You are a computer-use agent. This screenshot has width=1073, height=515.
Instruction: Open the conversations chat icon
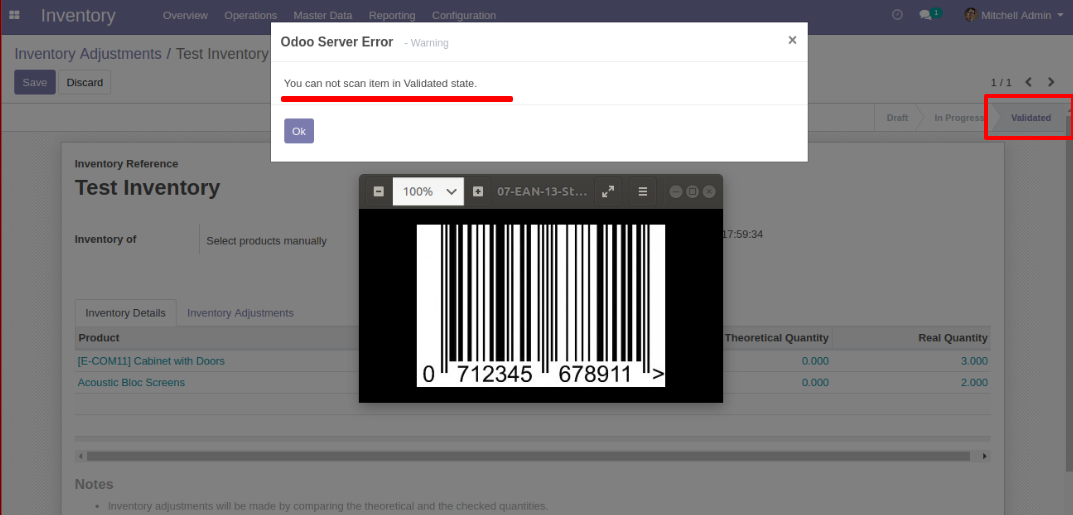pyautogui.click(x=930, y=14)
